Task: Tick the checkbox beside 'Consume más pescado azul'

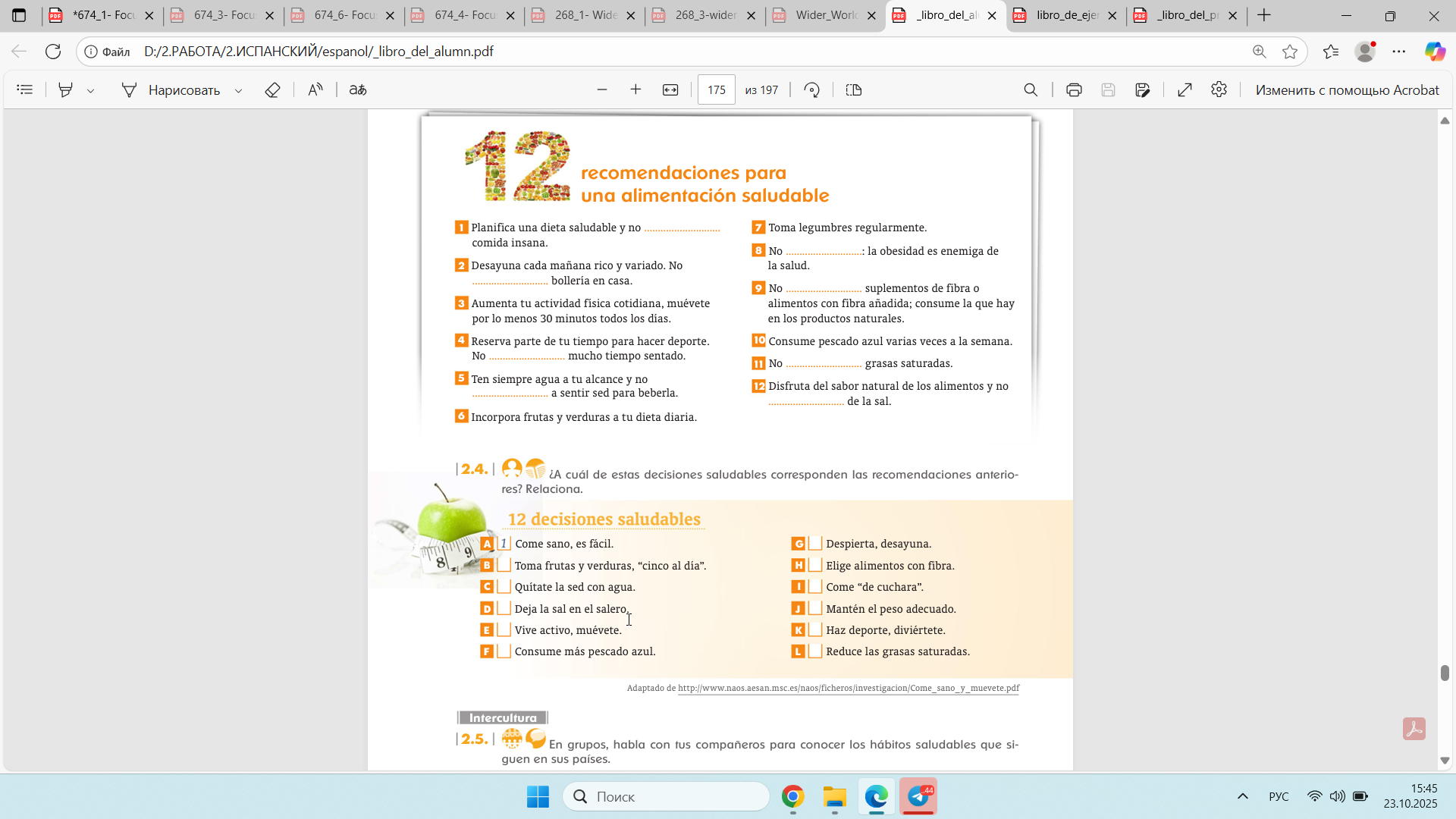Action: (504, 651)
